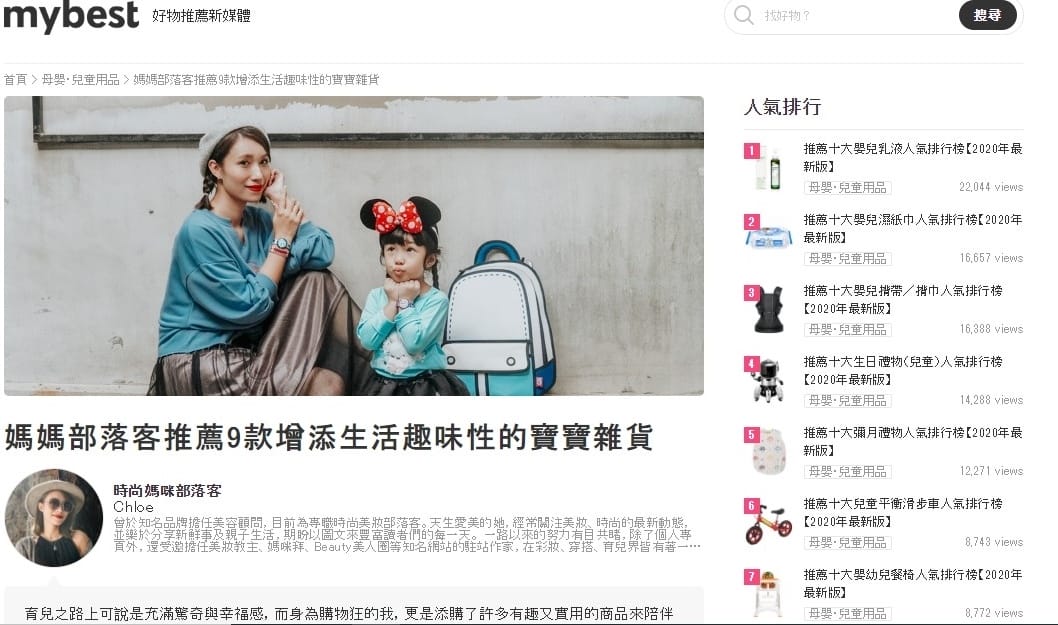
Task: Open rank 5 baby bib thumbnail
Action: coord(768,451)
